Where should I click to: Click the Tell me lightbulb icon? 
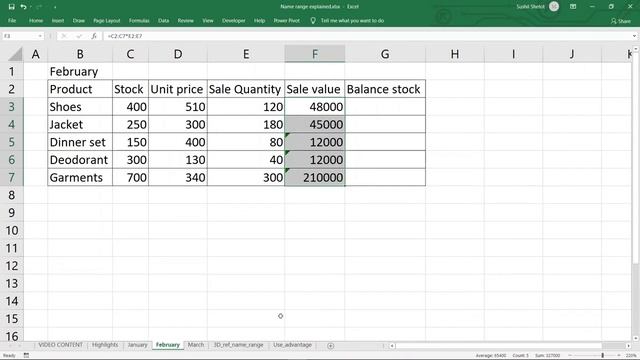click(x=313, y=20)
